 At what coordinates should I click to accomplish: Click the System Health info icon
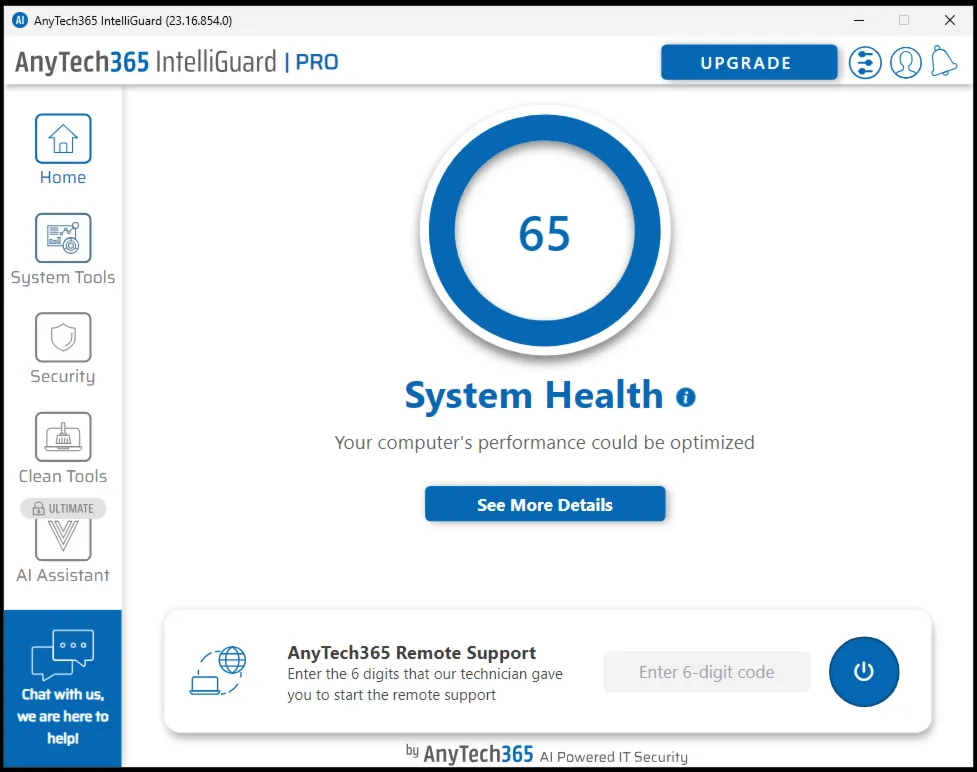coord(685,397)
